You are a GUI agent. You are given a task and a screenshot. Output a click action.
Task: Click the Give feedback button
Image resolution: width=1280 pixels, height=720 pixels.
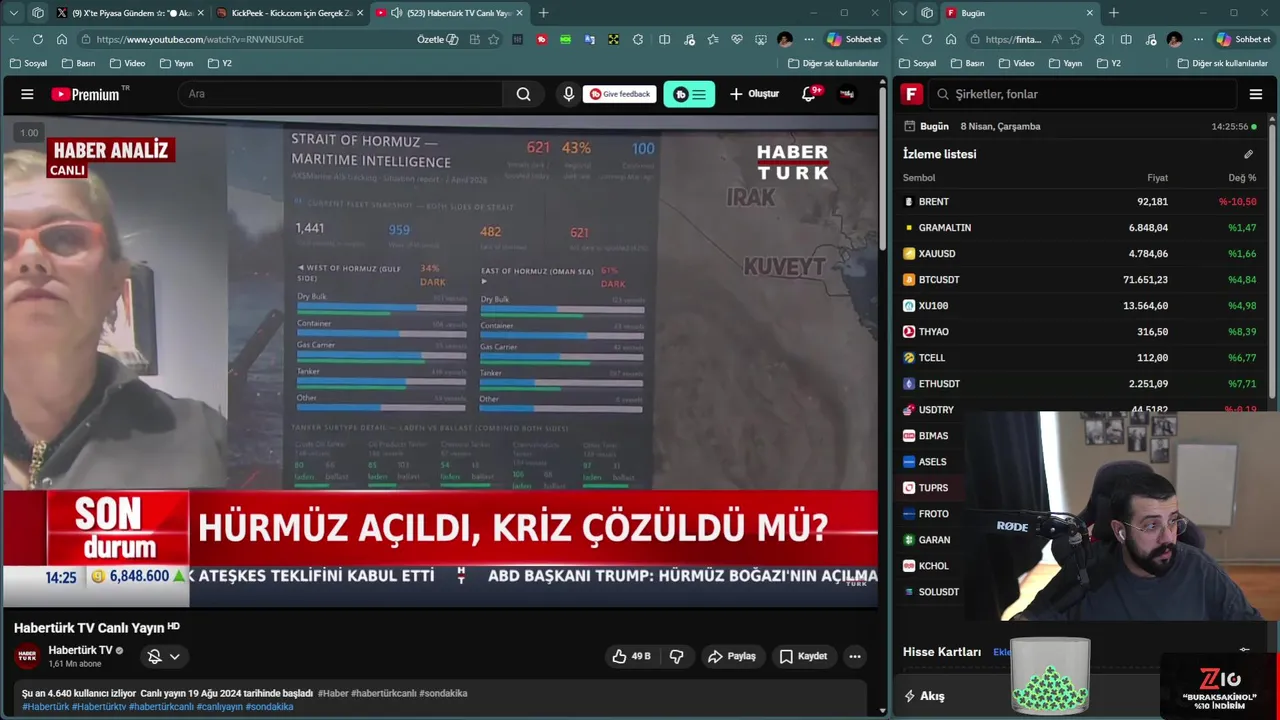click(619, 94)
